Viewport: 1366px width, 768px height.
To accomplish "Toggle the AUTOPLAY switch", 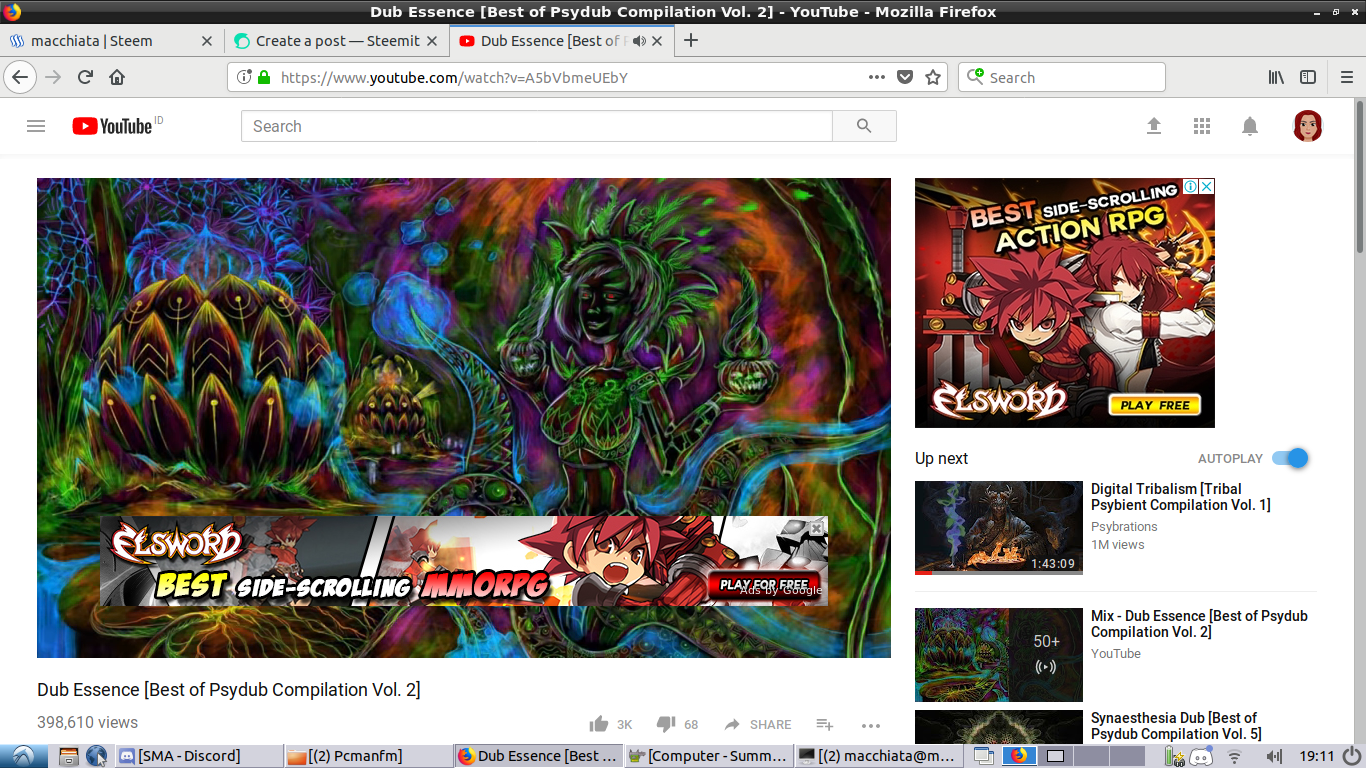I will (x=1290, y=458).
